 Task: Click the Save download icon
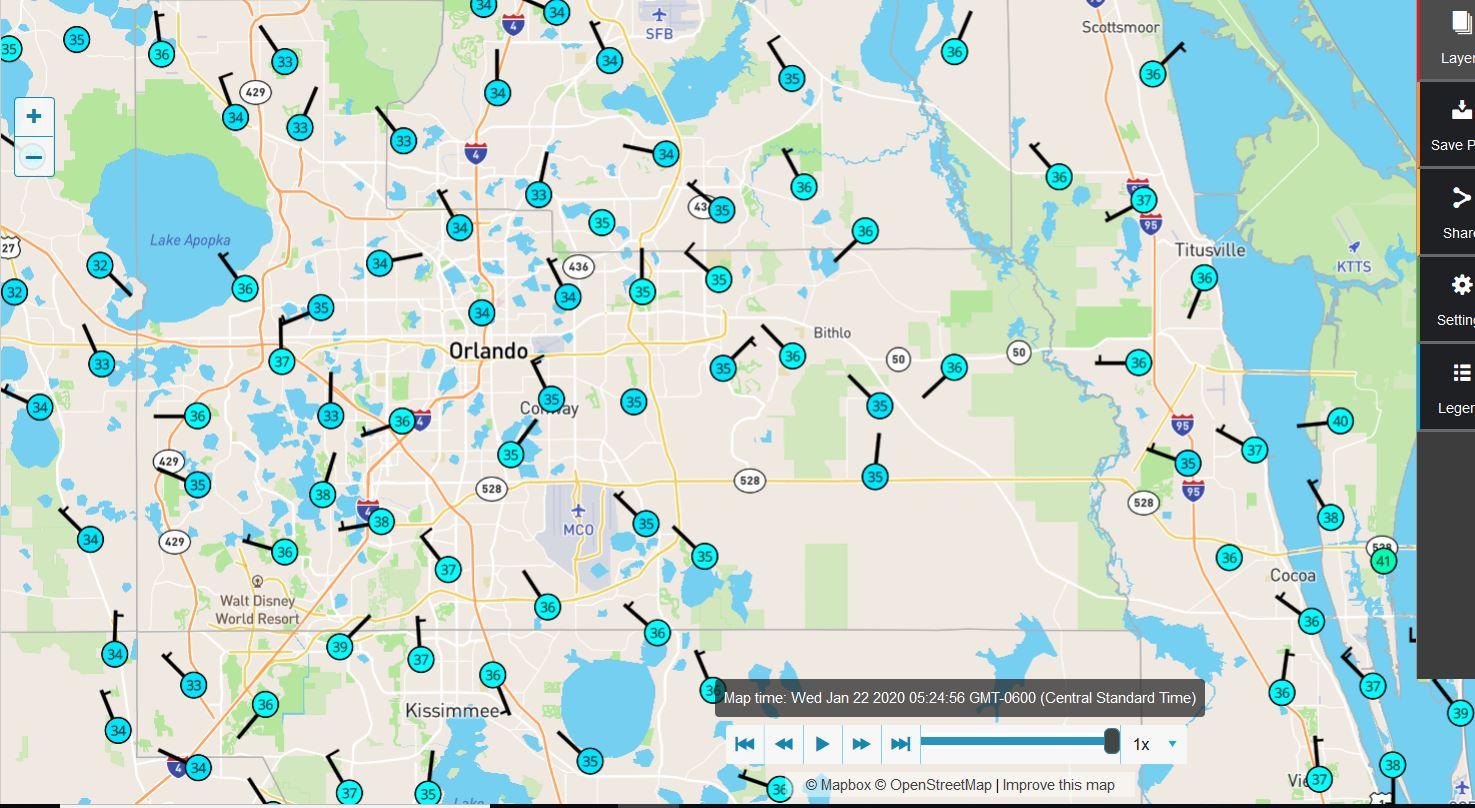pos(1460,124)
